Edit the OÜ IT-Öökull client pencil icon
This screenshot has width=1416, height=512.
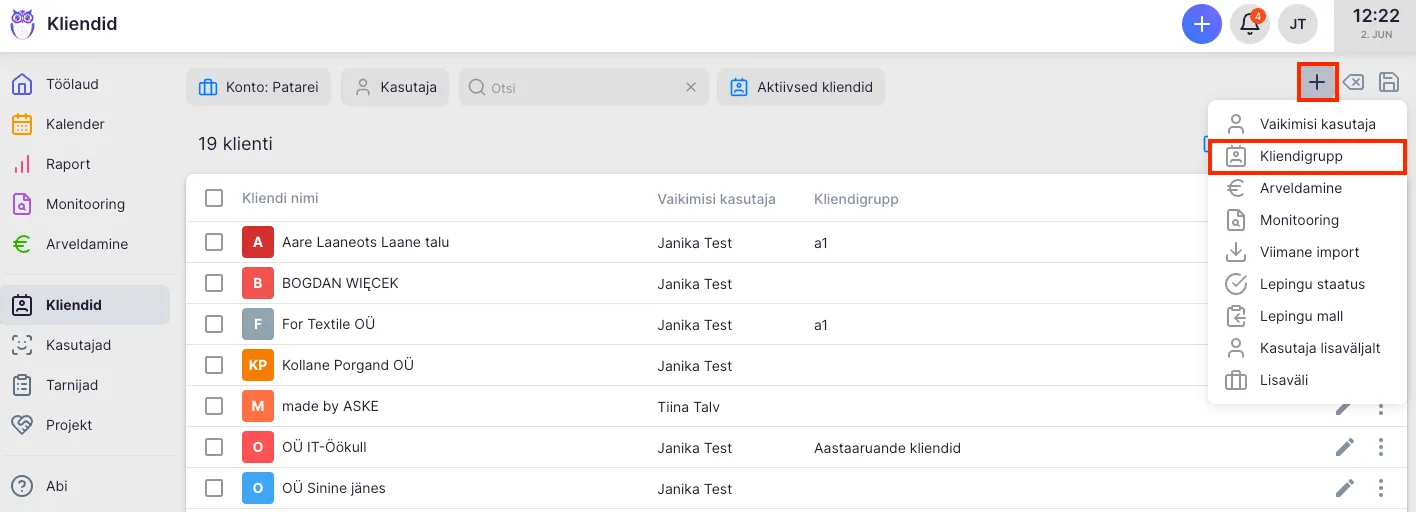point(1345,447)
